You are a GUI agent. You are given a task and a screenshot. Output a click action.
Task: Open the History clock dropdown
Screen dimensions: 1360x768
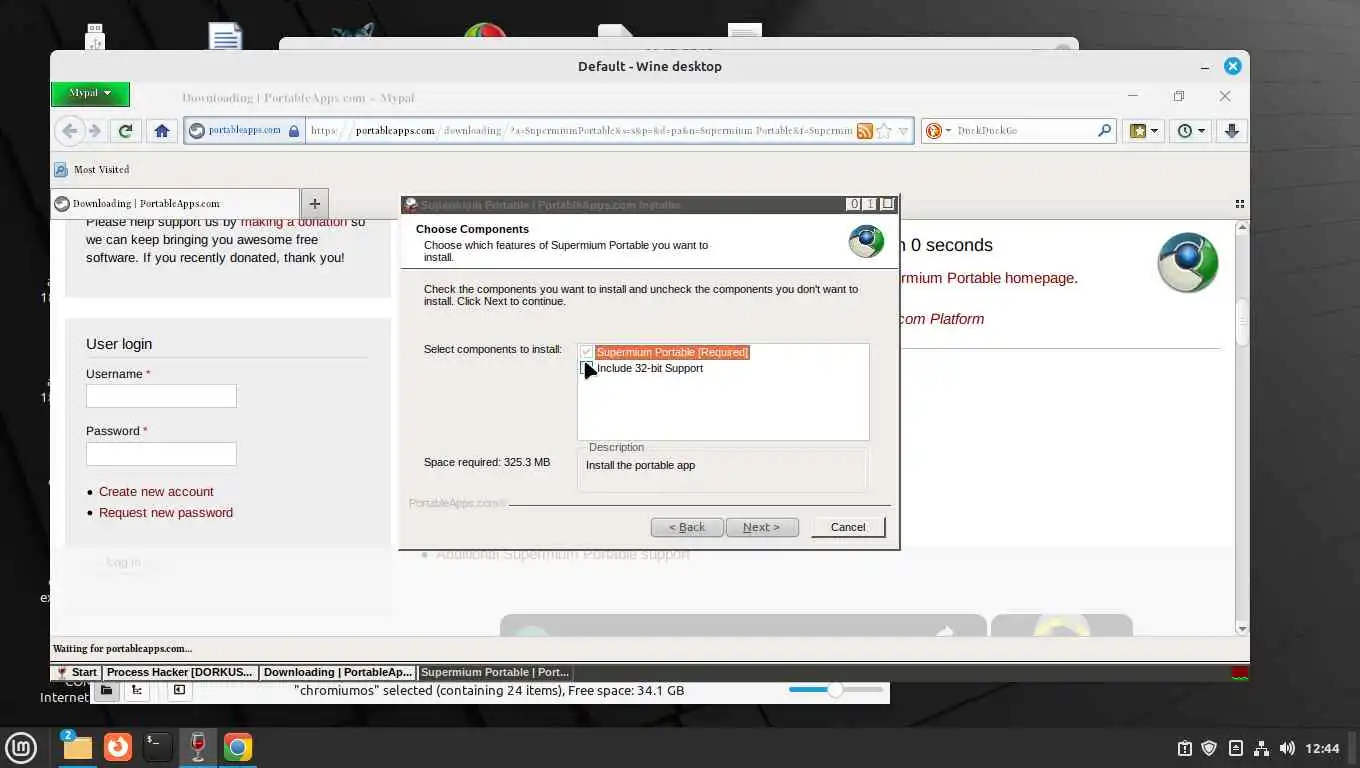point(1190,130)
